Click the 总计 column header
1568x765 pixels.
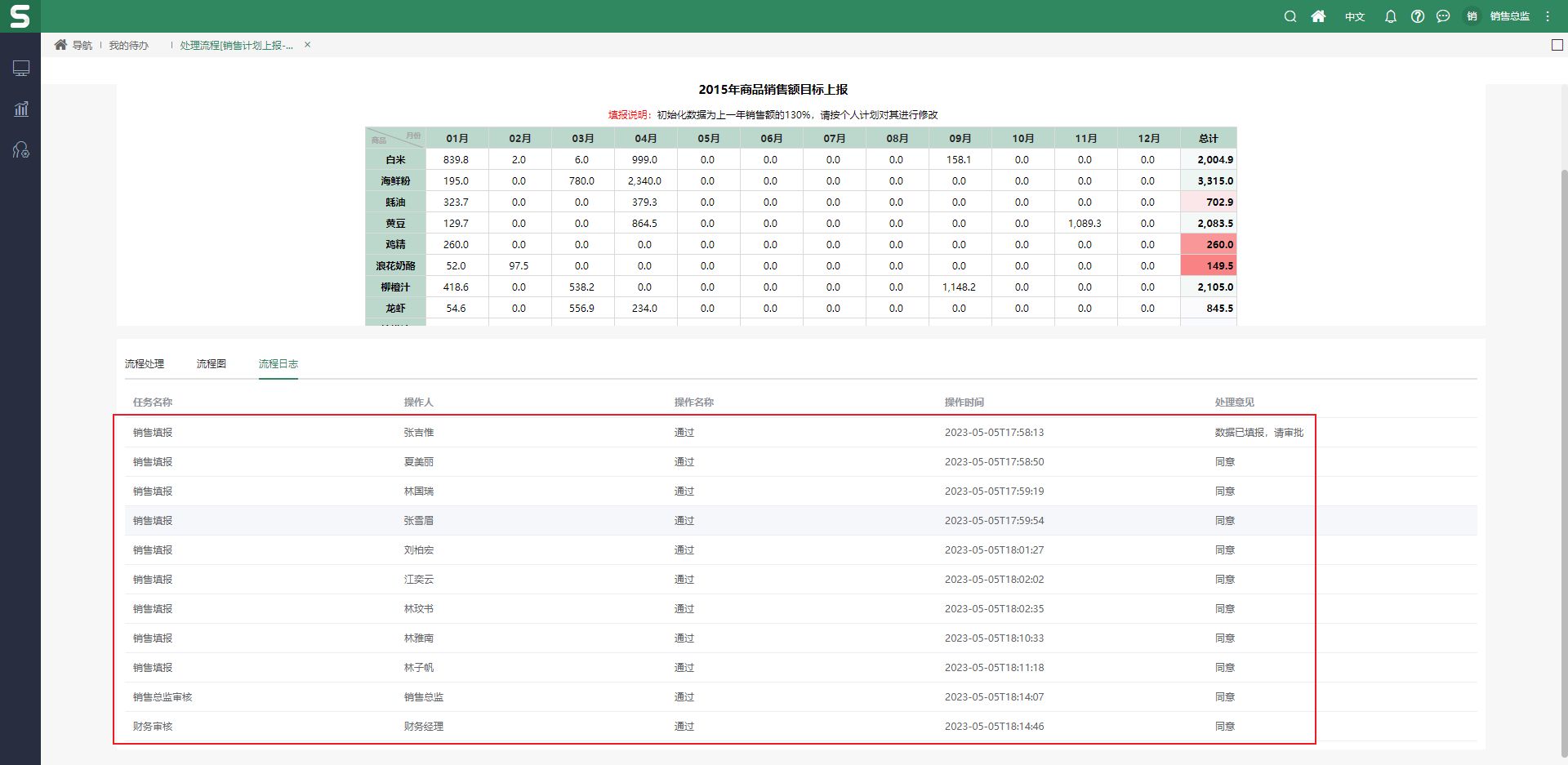(x=1209, y=139)
